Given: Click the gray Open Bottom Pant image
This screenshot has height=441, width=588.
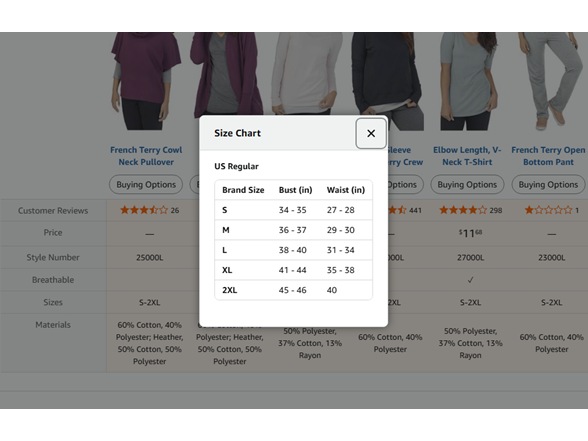Looking at the screenshot, I should (549, 81).
